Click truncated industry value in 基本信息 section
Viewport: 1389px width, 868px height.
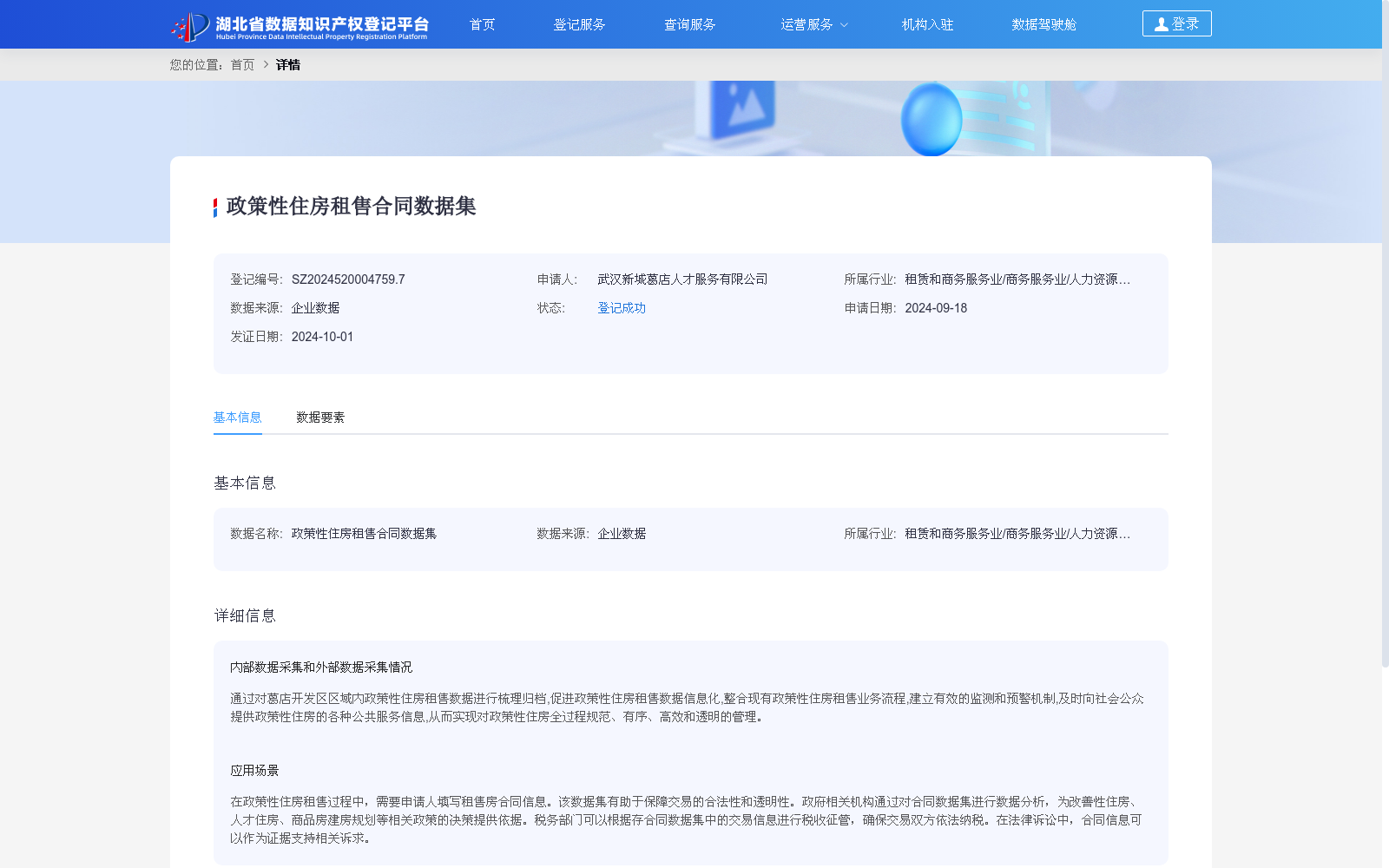tap(1017, 534)
